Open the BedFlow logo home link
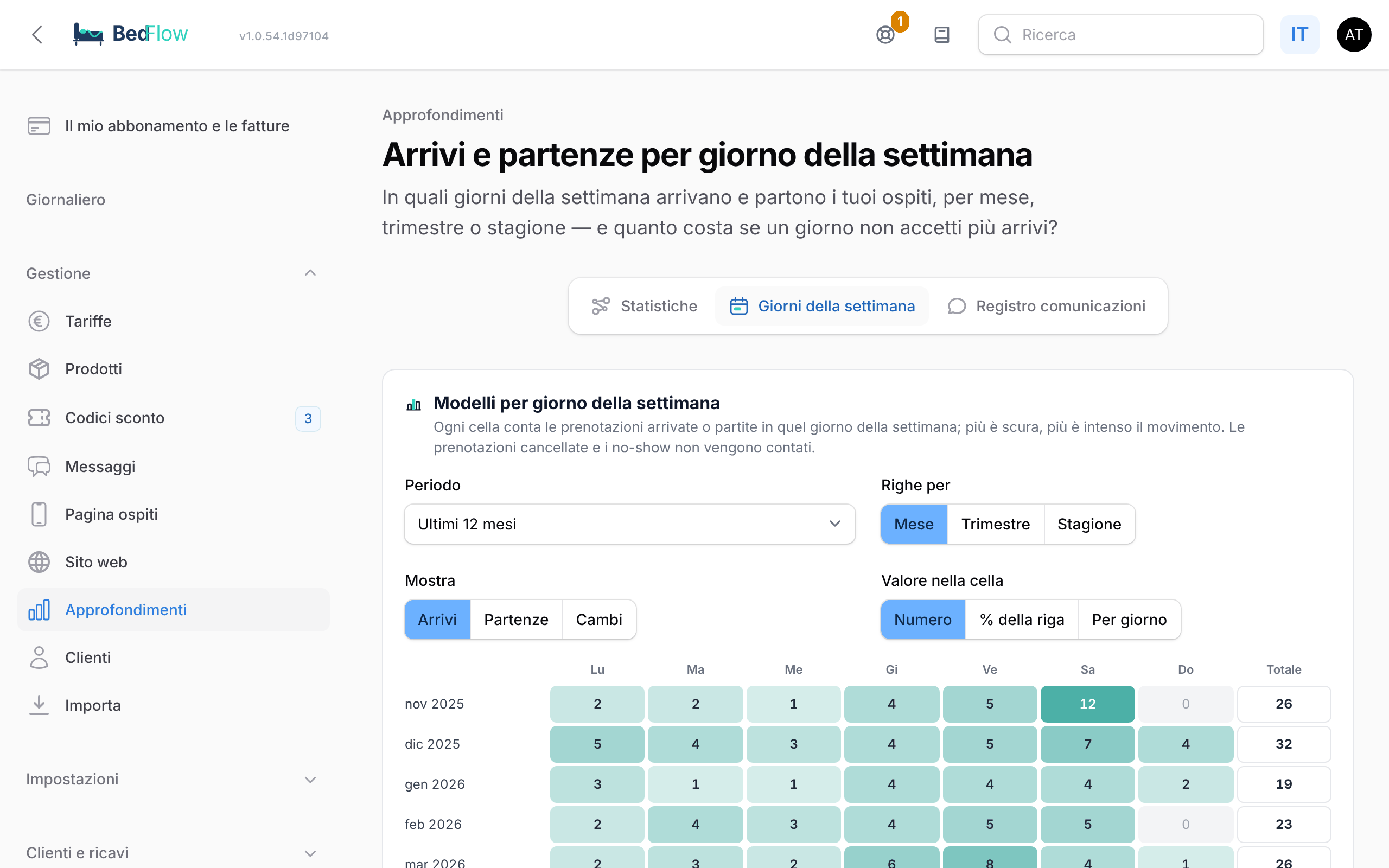This screenshot has height=868, width=1389. tap(130, 34)
